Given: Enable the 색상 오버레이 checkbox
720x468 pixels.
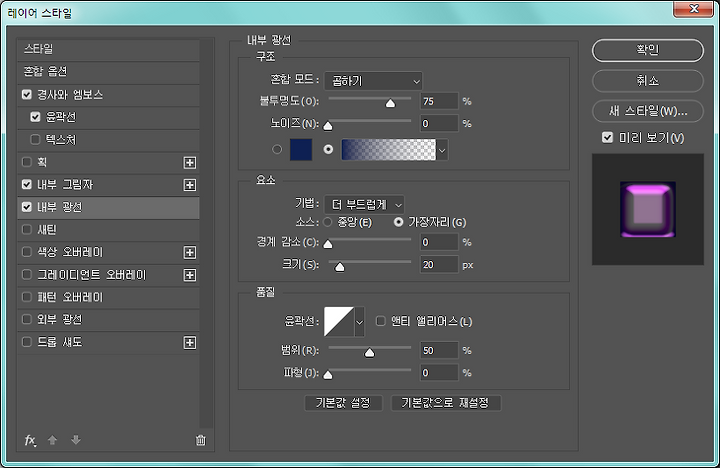Looking at the screenshot, I should [27, 252].
